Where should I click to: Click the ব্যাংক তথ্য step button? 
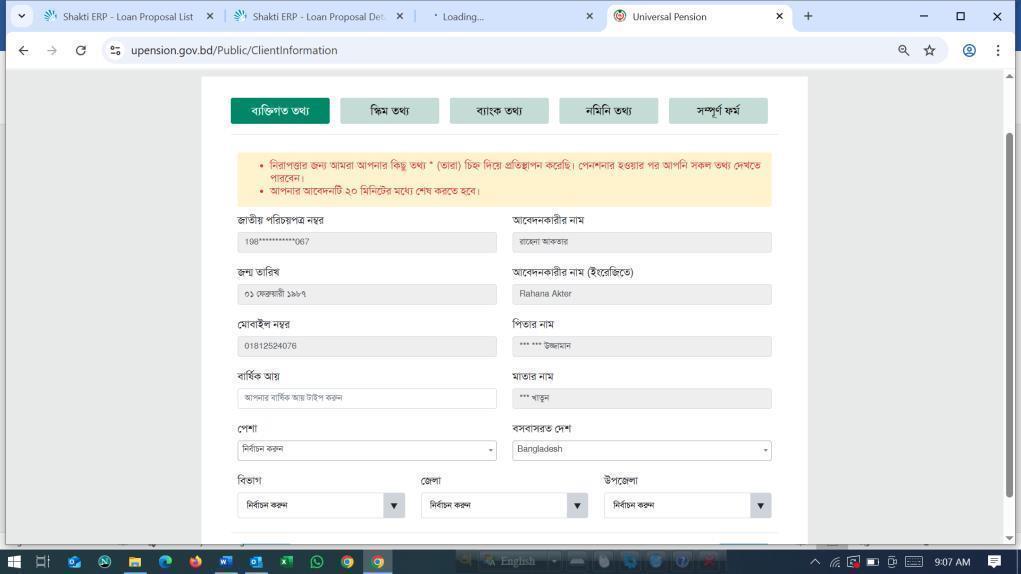(498, 111)
